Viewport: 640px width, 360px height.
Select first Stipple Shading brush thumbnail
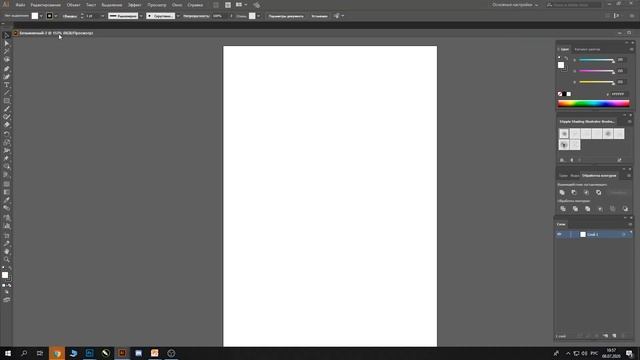[564, 133]
